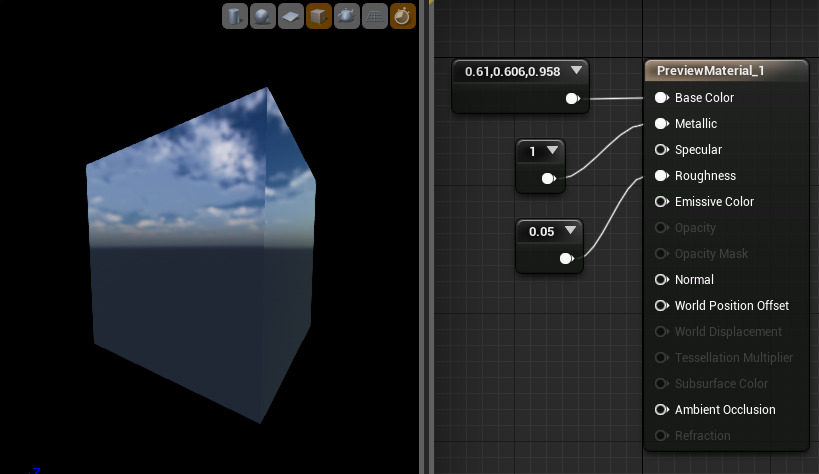The height and width of the screenshot is (474, 819).
Task: Click output pin of the 0.05 node
Action: 567,259
